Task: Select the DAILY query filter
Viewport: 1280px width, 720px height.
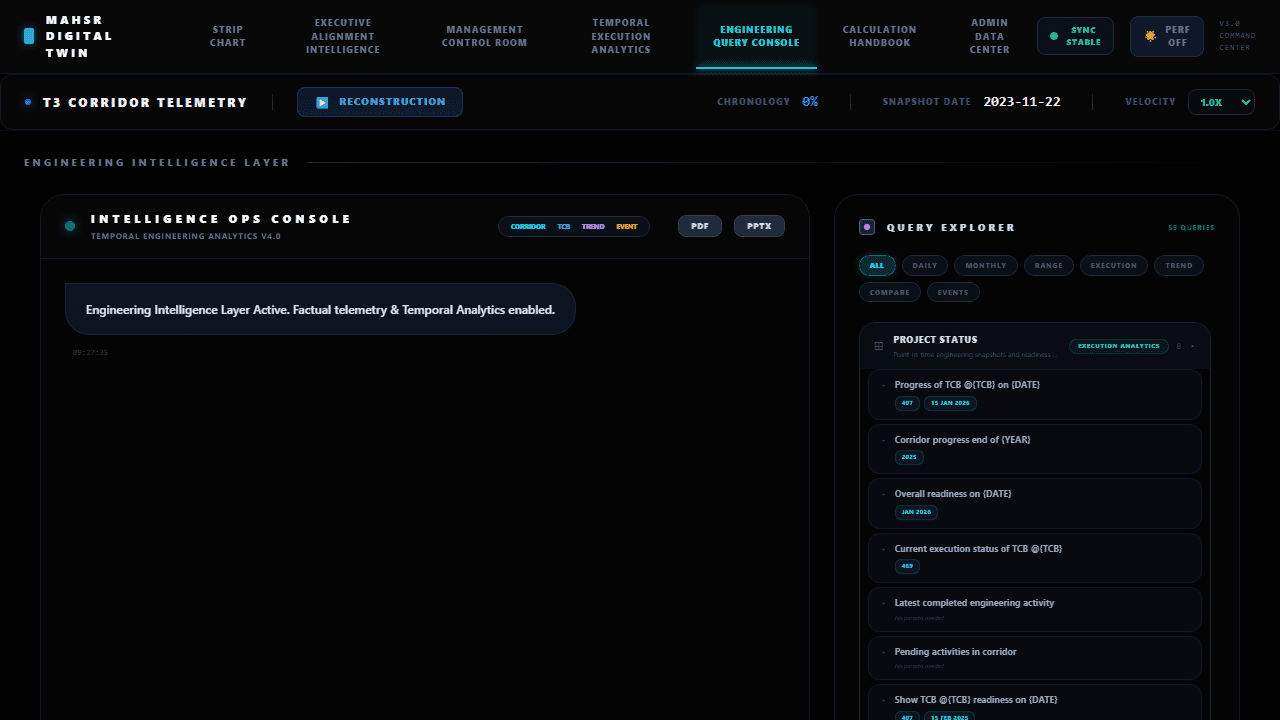Action: coord(925,265)
